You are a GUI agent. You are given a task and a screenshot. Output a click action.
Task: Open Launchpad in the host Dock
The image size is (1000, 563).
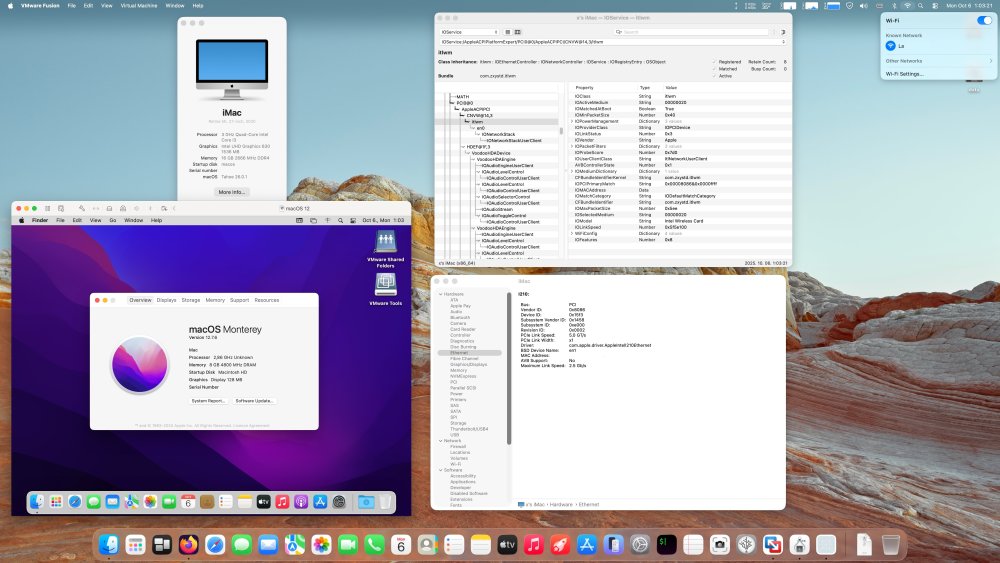point(135,545)
